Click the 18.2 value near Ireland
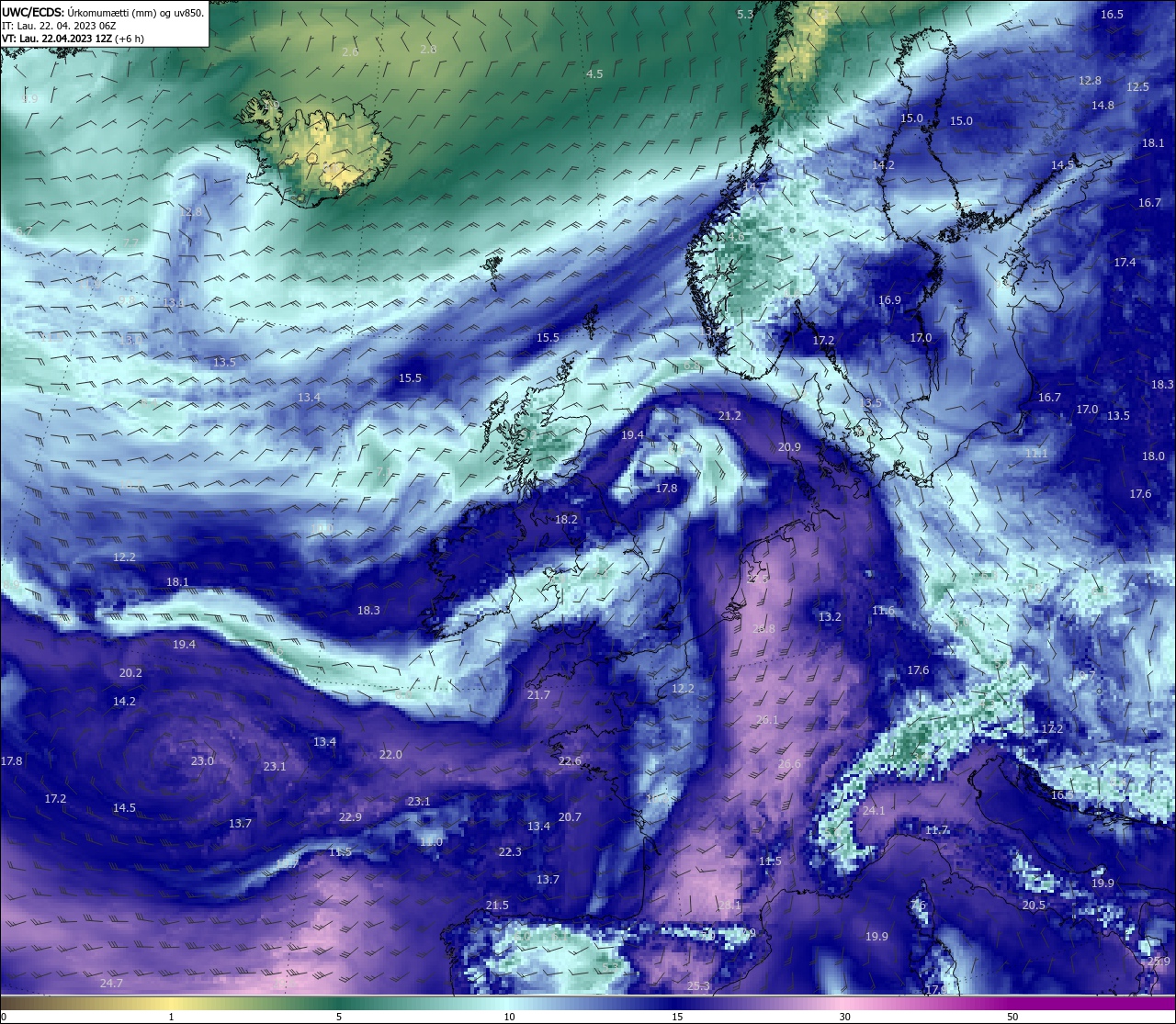The height and width of the screenshot is (1024, 1176). point(566,520)
